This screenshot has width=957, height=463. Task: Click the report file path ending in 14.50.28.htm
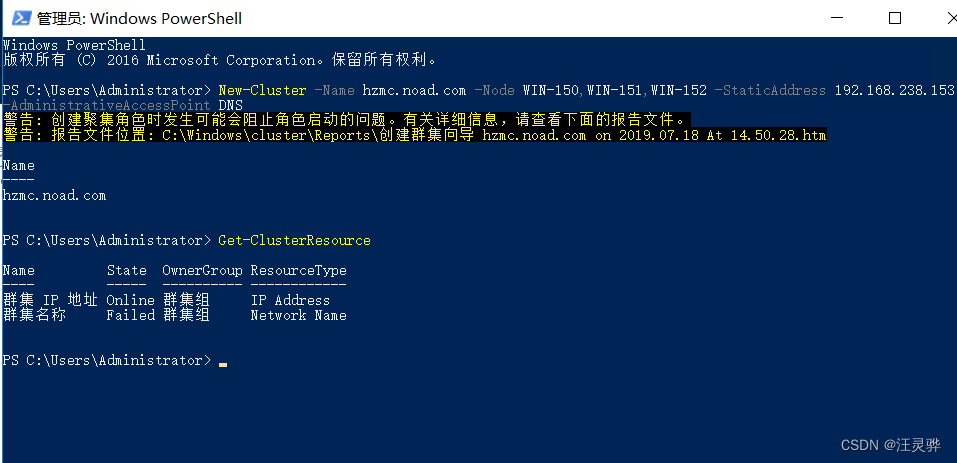[x=494, y=135]
